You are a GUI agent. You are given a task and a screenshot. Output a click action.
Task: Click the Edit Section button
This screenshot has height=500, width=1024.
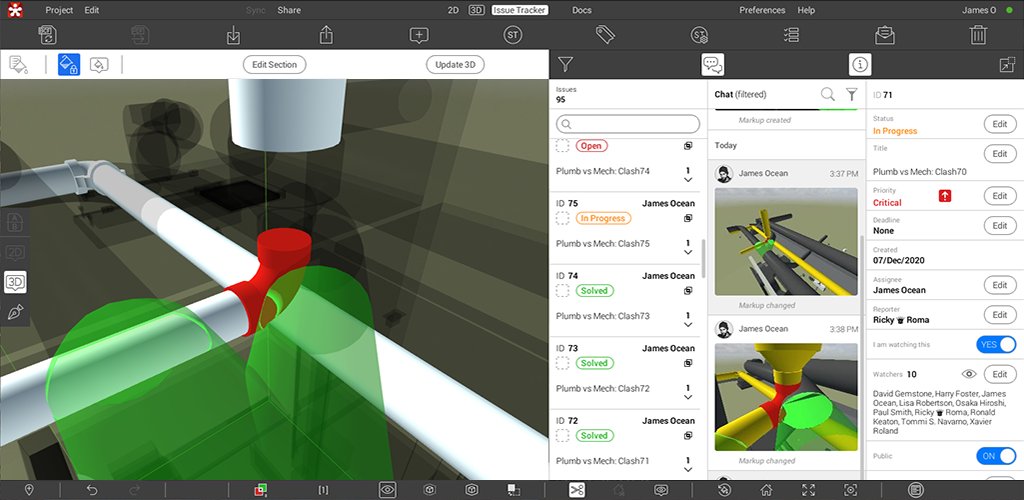click(x=274, y=65)
